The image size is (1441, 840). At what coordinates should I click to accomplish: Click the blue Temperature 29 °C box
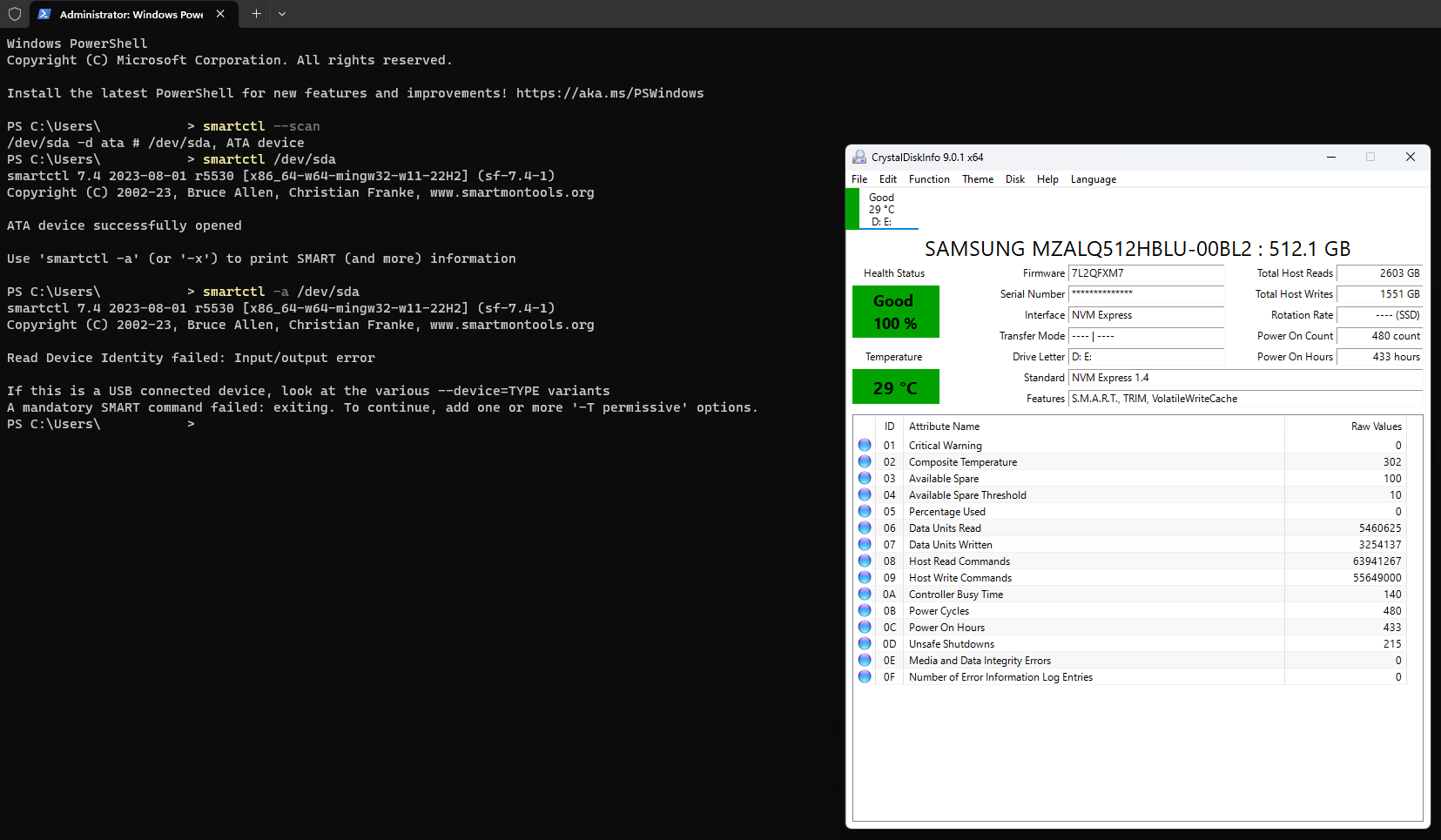[x=895, y=386]
